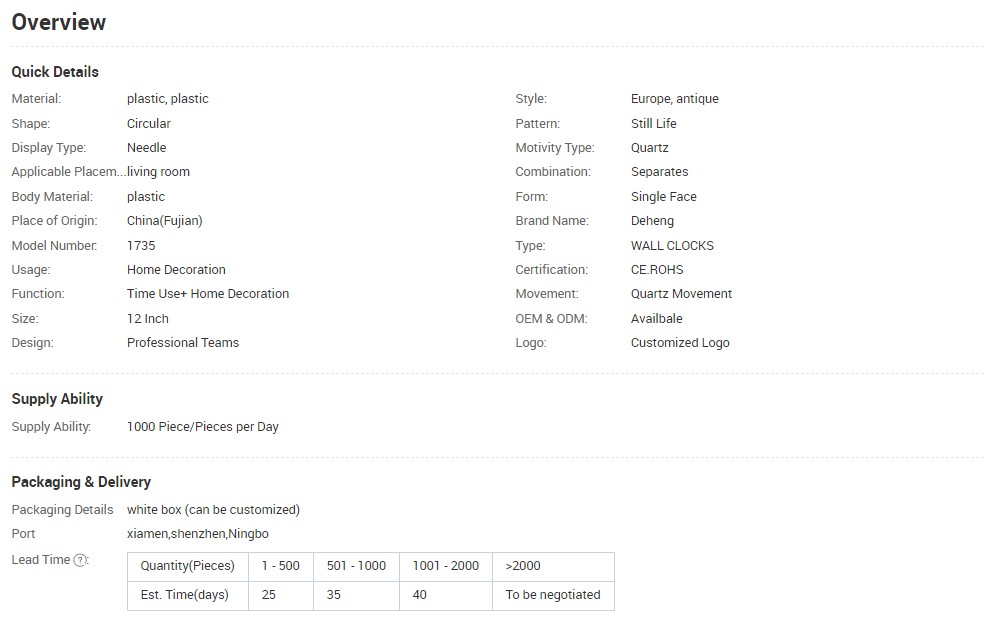Click the Brand Name value Deheng
Viewport: 996px width, 629px height.
point(652,221)
